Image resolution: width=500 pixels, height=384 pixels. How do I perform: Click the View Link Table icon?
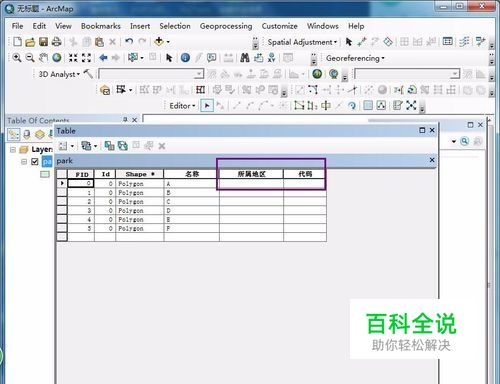tap(448, 41)
